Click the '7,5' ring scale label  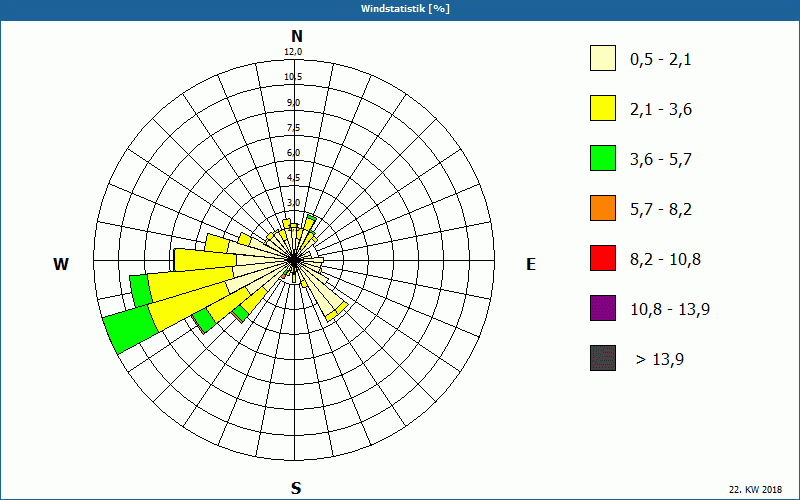click(x=293, y=128)
